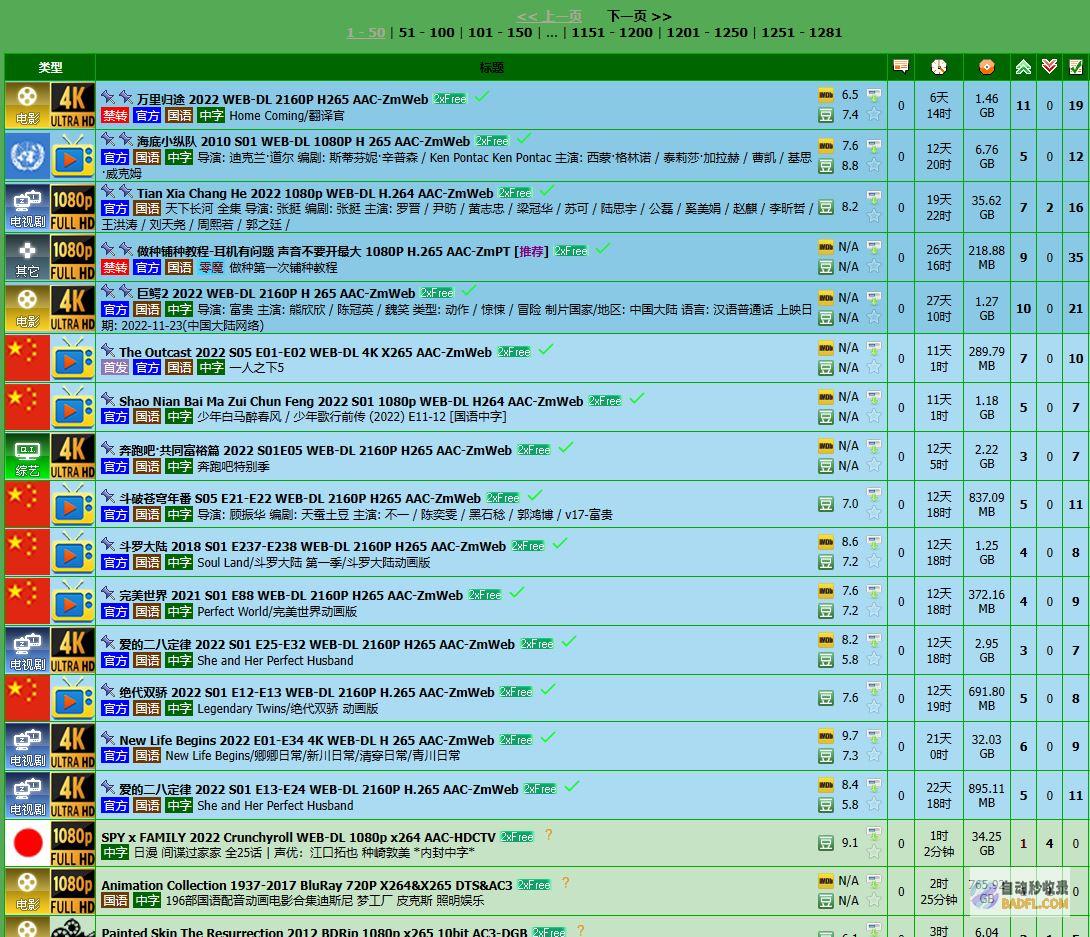Click Japan flag icon in SPY x FAMILY row
The image size is (1090, 937).
coord(27,842)
